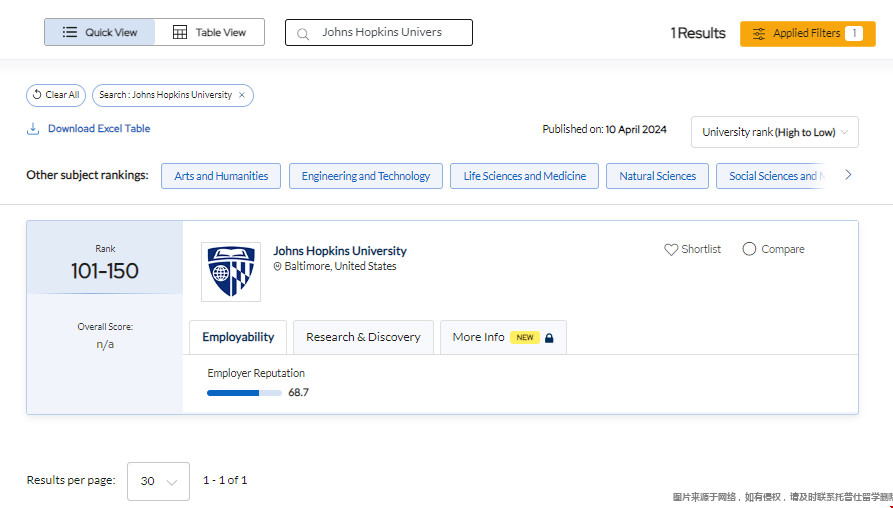Click the location pin icon by Baltimore
Viewport: 893px width, 508px height.
tap(277, 267)
